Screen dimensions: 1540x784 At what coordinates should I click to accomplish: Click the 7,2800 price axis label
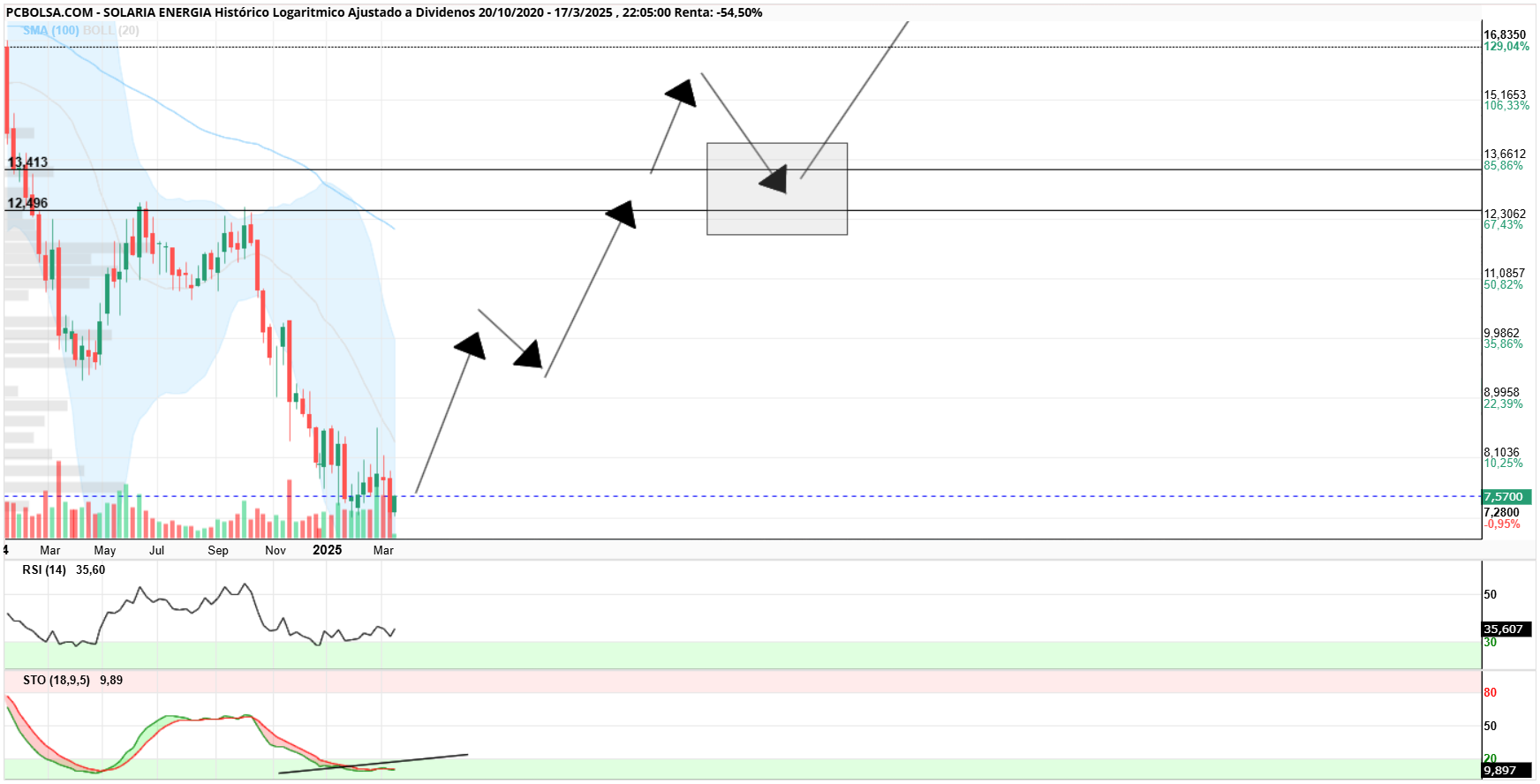tap(1501, 512)
